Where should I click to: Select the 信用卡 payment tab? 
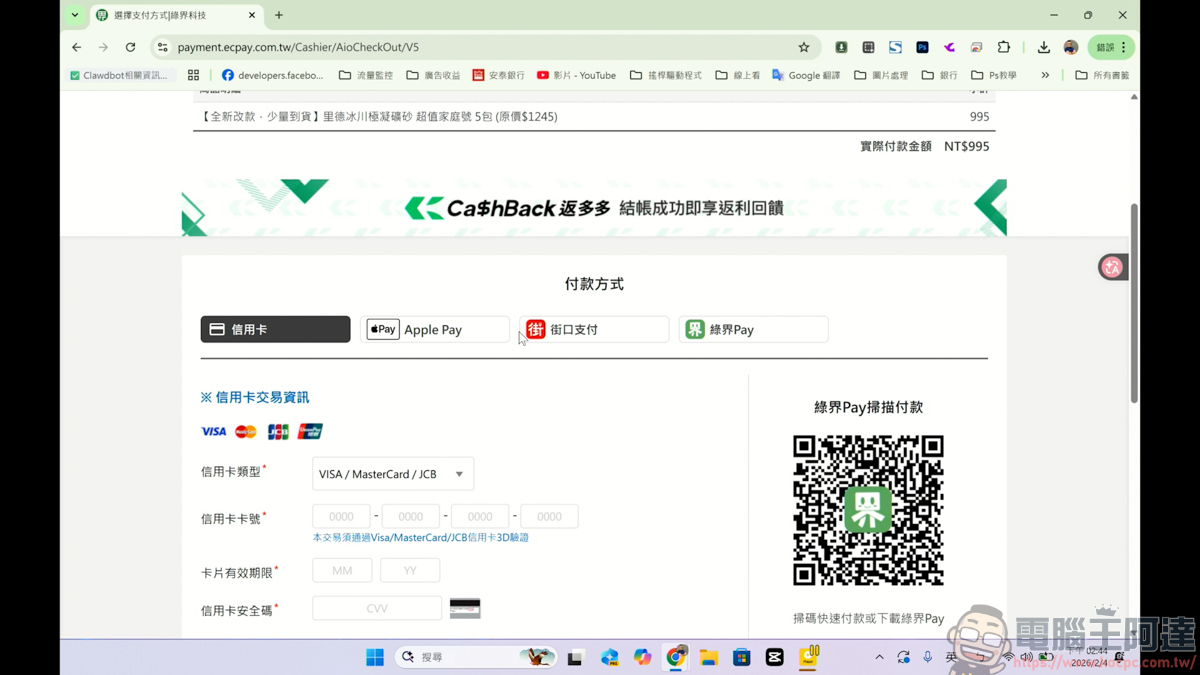(275, 329)
